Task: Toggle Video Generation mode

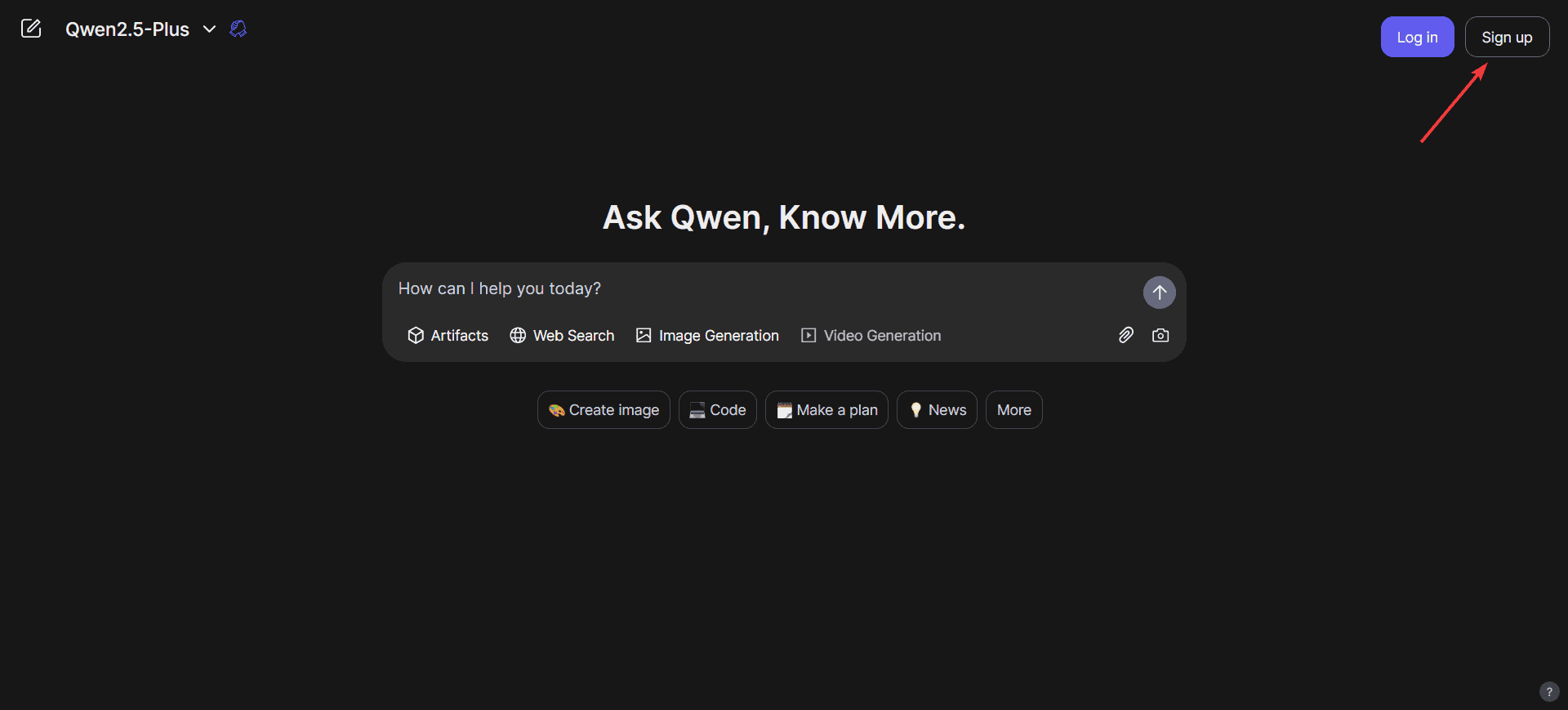Action: tap(871, 336)
